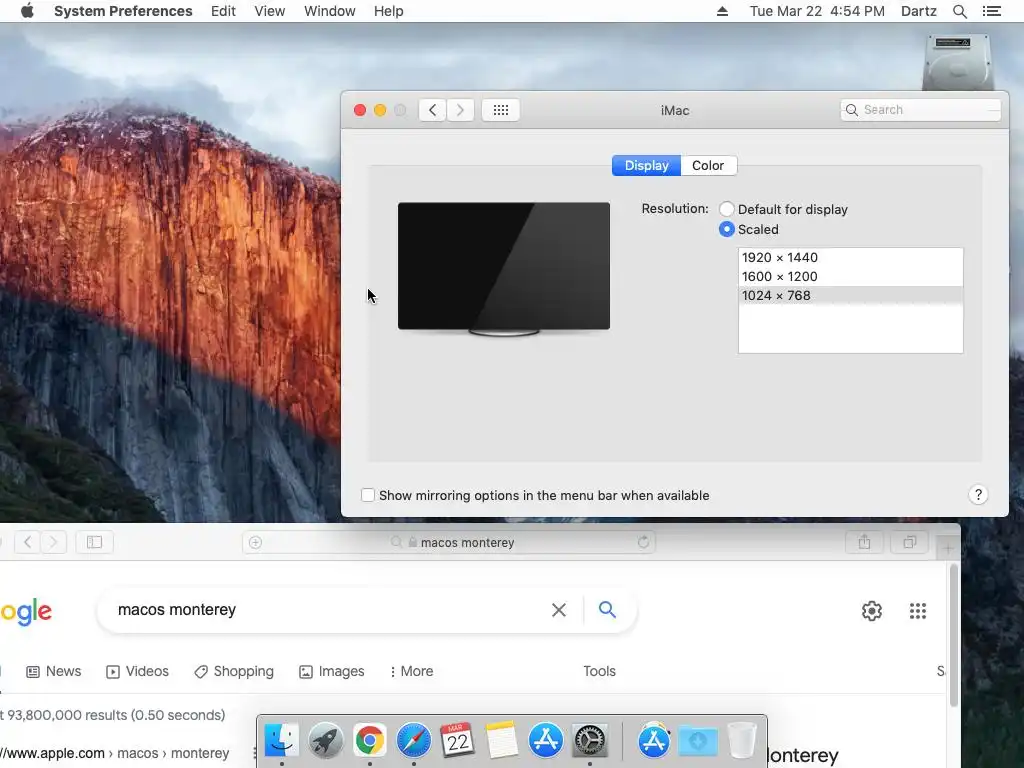This screenshot has height=768, width=1024.
Task: Show all preferences grid button
Action: 501,110
